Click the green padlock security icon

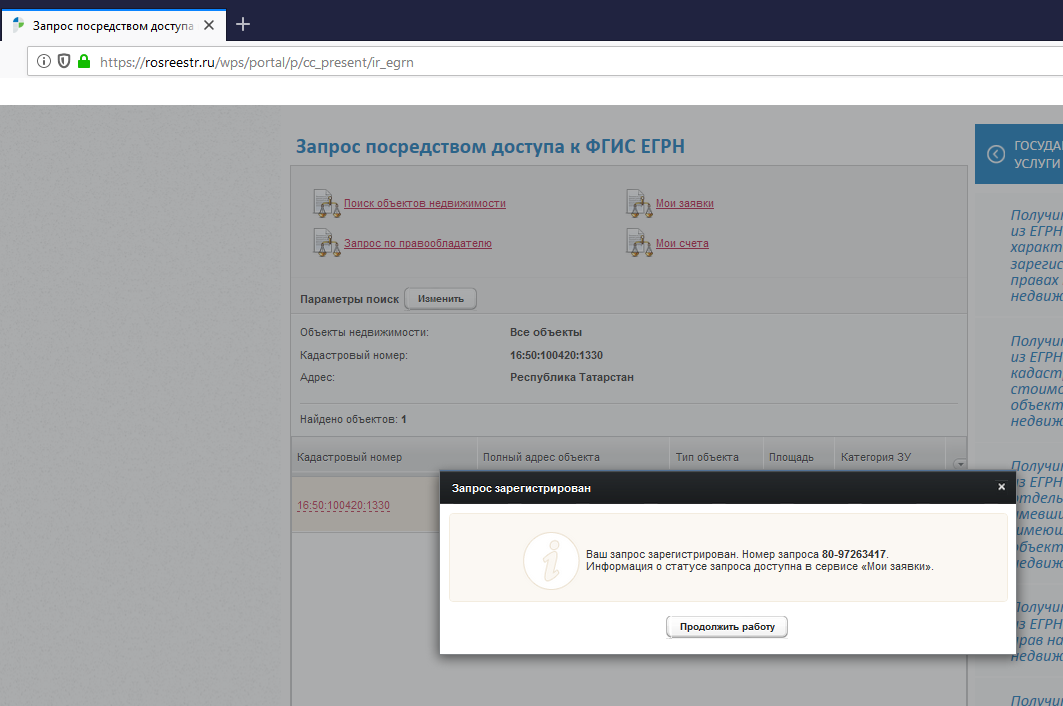coord(84,61)
